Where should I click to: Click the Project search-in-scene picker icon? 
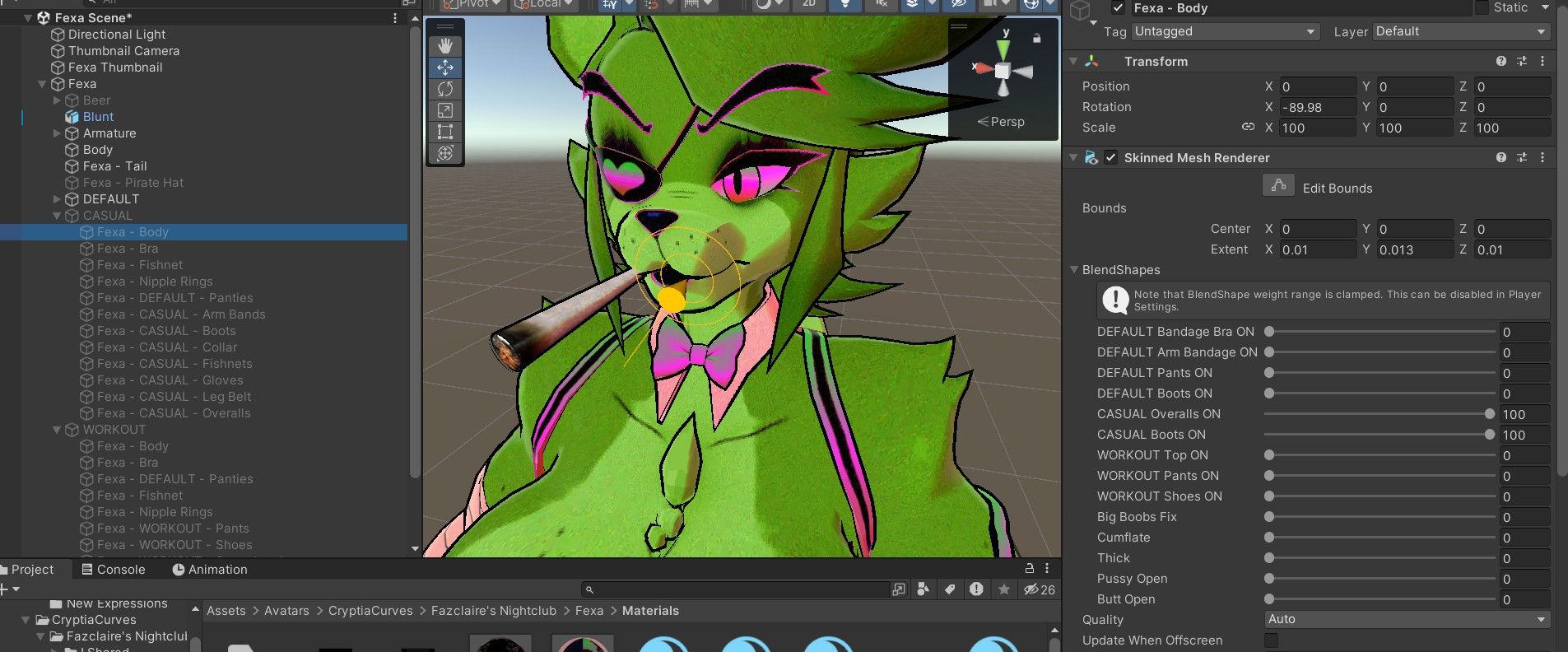point(899,589)
